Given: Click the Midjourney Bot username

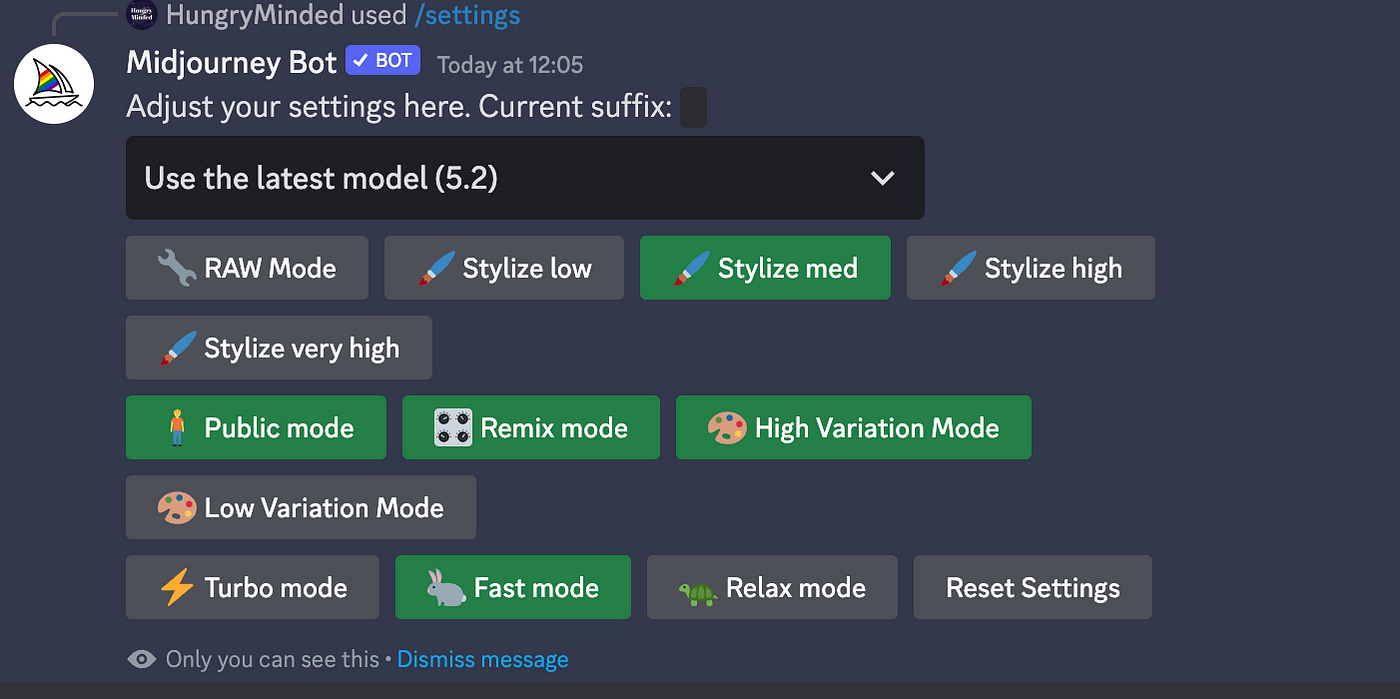Looking at the screenshot, I should coord(232,63).
